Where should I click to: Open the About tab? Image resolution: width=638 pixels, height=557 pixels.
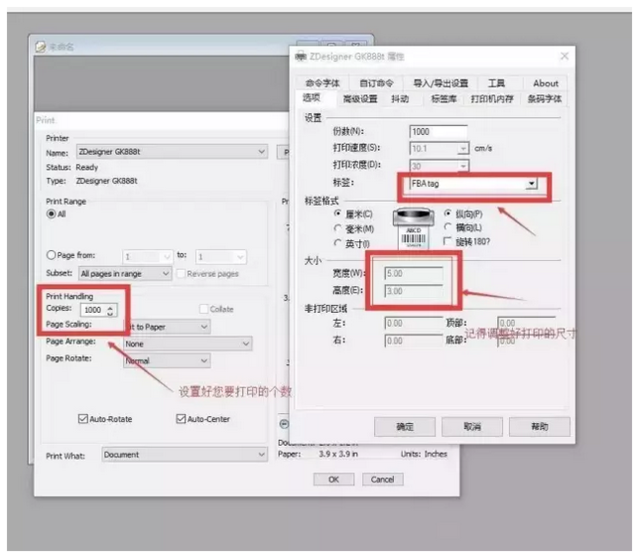coord(546,83)
